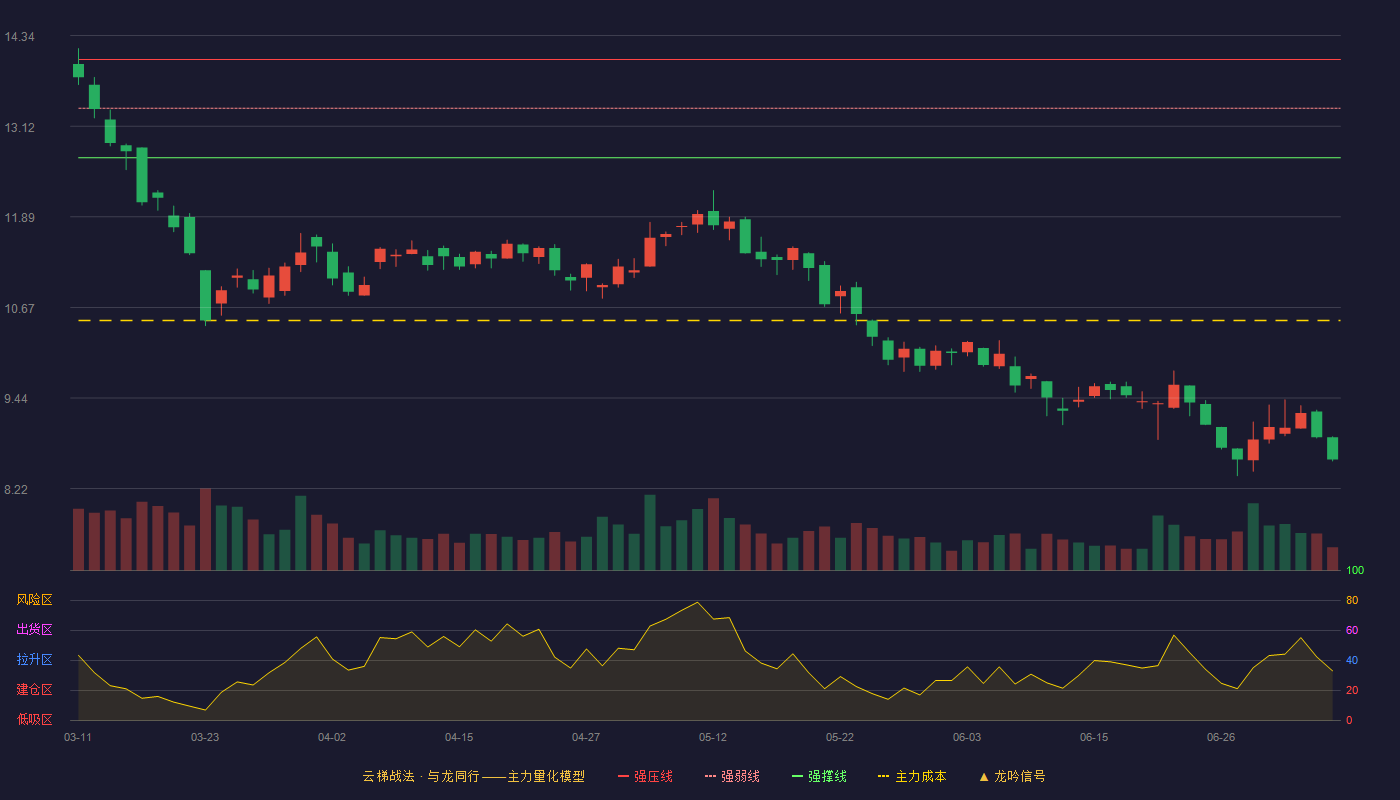Image resolution: width=1400 pixels, height=800 pixels.
Task: Click the 11.89 price axis label
Action: [x=19, y=218]
